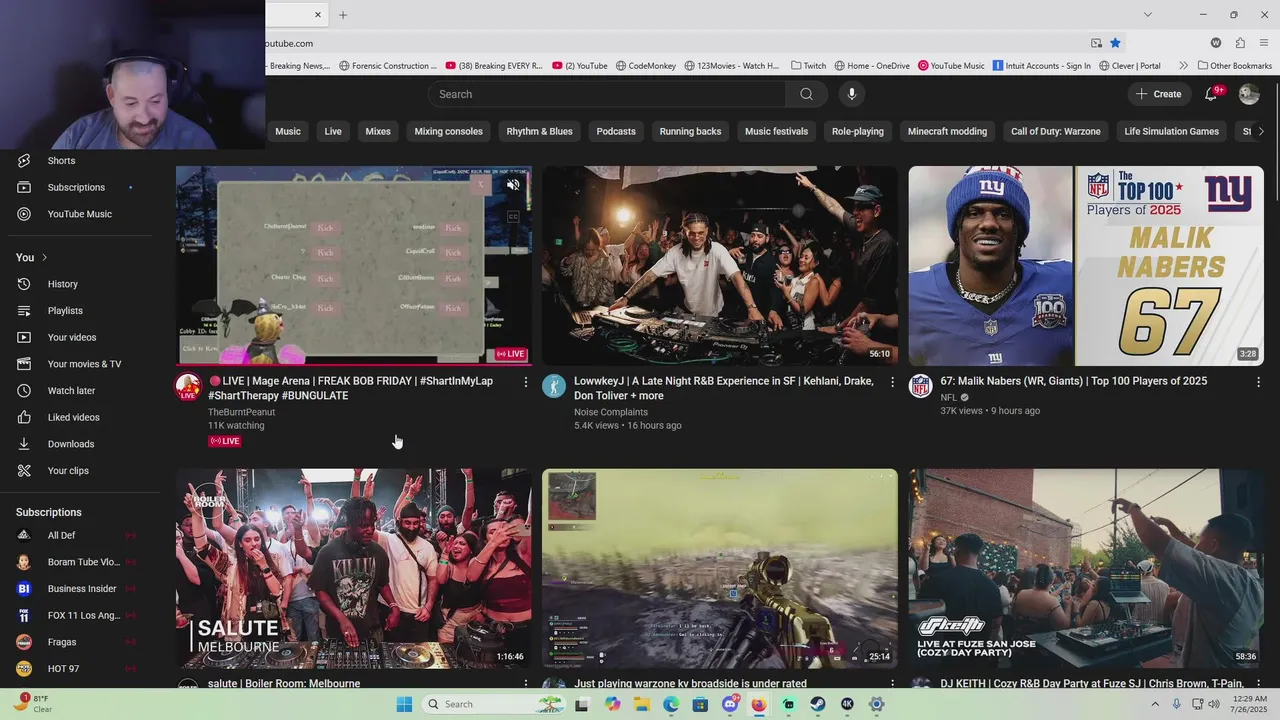
Task: Open the DJ Keith Fuze San Jose thumbnail
Action: (x=1086, y=568)
